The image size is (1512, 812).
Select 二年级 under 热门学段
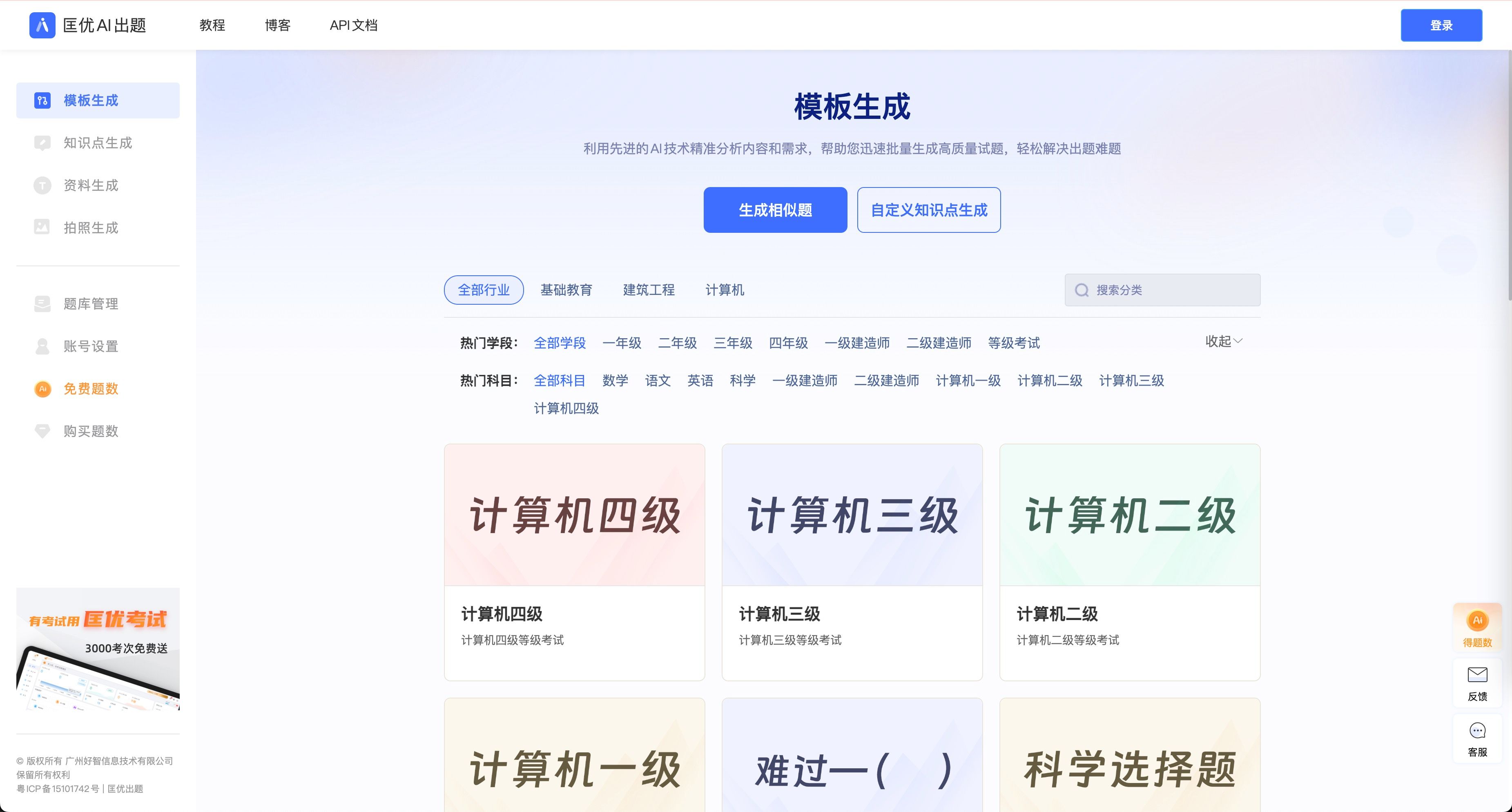click(x=678, y=343)
